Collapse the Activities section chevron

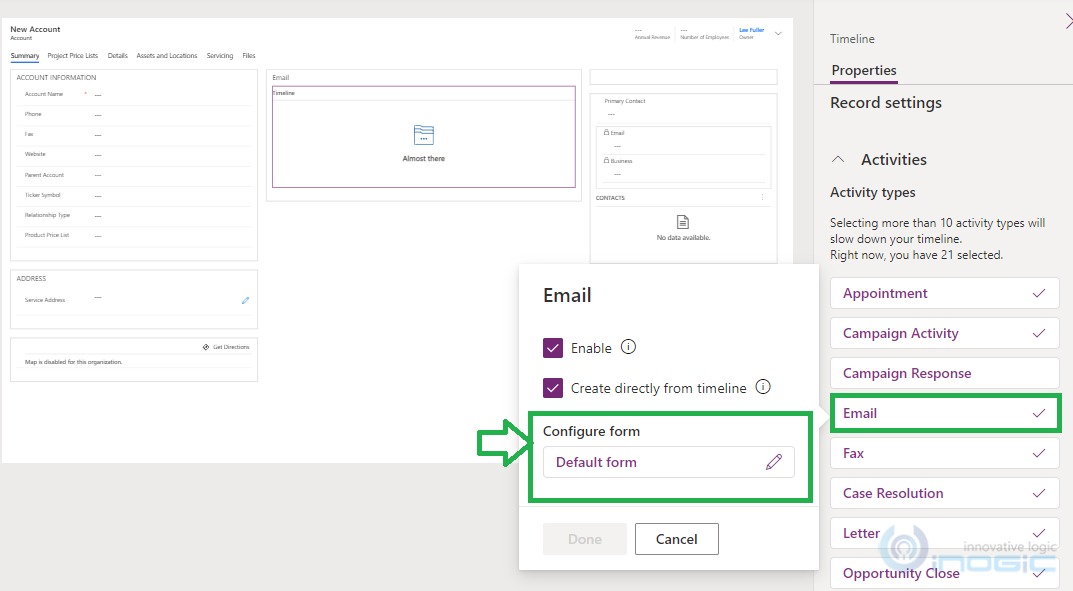click(841, 160)
